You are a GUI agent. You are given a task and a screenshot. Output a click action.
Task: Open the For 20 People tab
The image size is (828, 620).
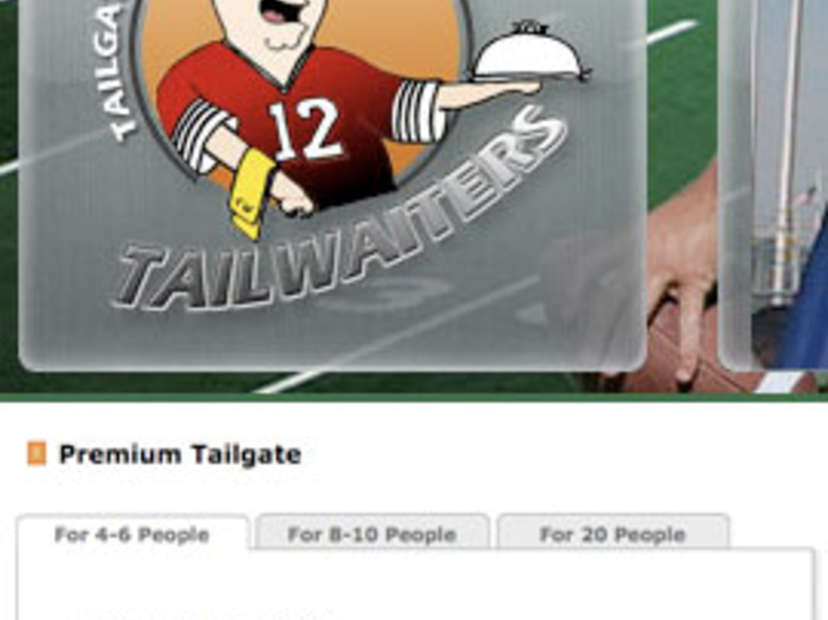pos(613,534)
